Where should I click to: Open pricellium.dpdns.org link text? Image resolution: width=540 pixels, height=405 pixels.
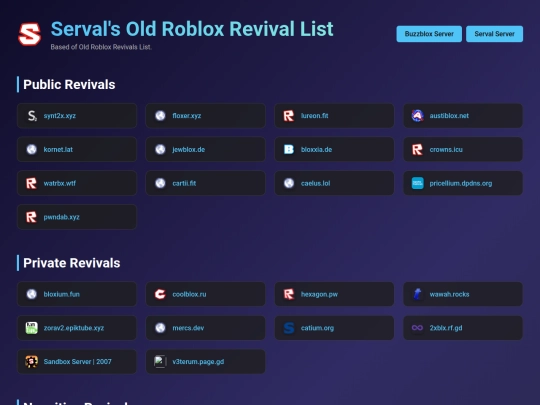pos(461,183)
